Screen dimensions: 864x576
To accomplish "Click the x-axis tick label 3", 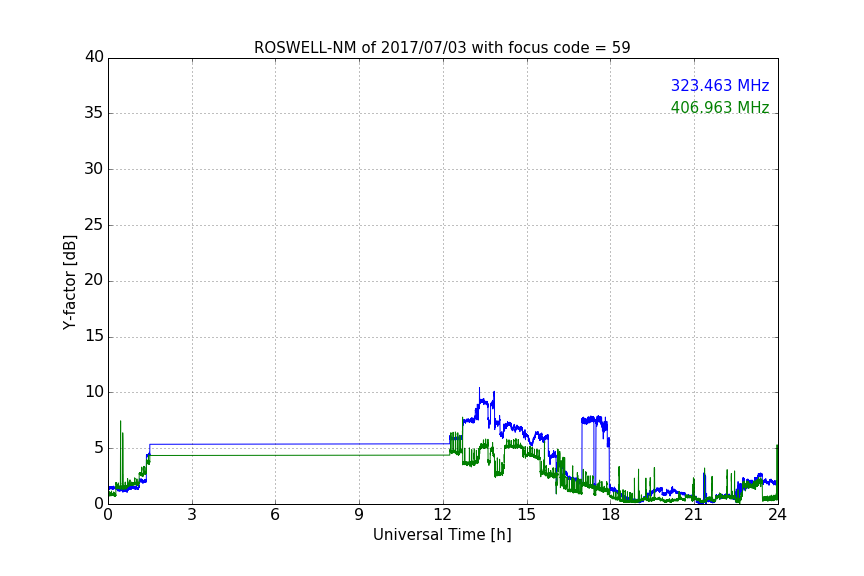I will click(x=192, y=515).
